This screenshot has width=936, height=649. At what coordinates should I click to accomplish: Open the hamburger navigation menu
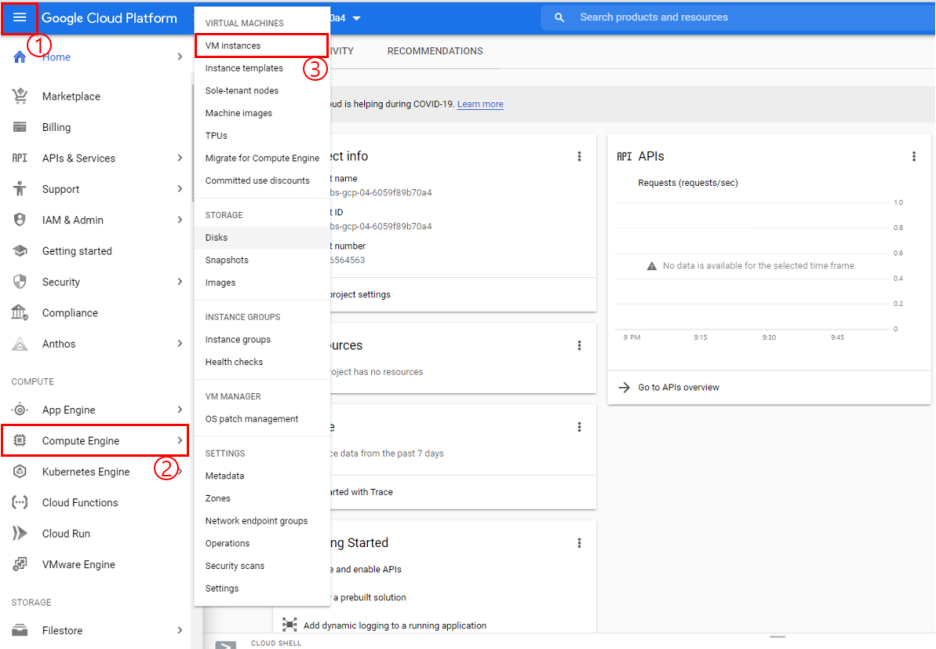pos(19,17)
